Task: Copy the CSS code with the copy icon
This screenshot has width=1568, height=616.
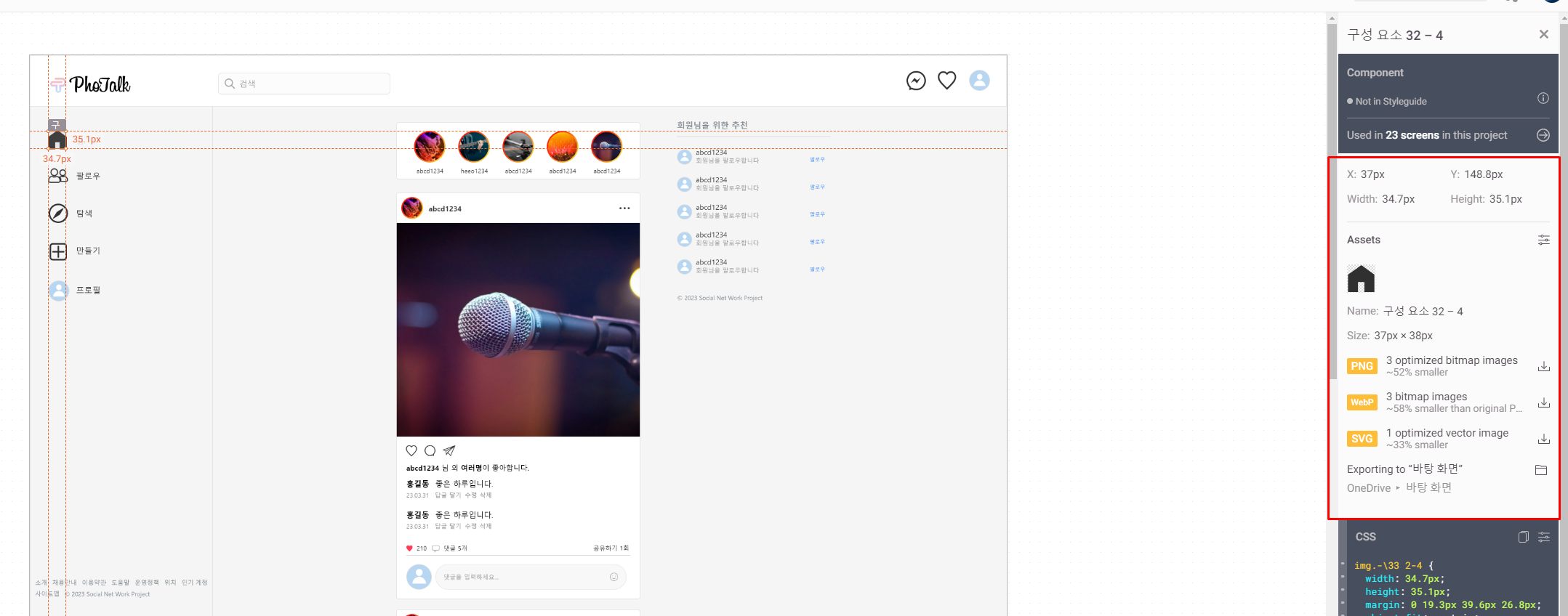Action: pos(1523,537)
